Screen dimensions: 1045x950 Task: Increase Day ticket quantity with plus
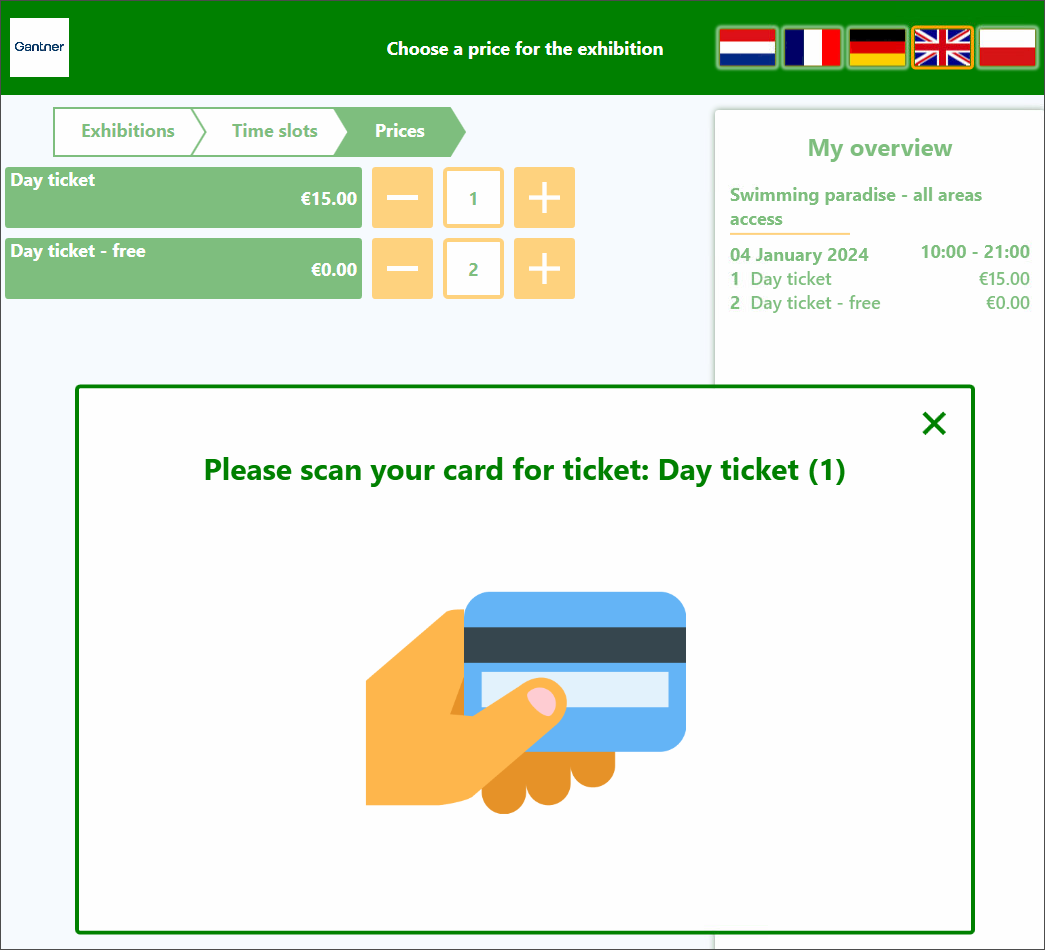[544, 198]
